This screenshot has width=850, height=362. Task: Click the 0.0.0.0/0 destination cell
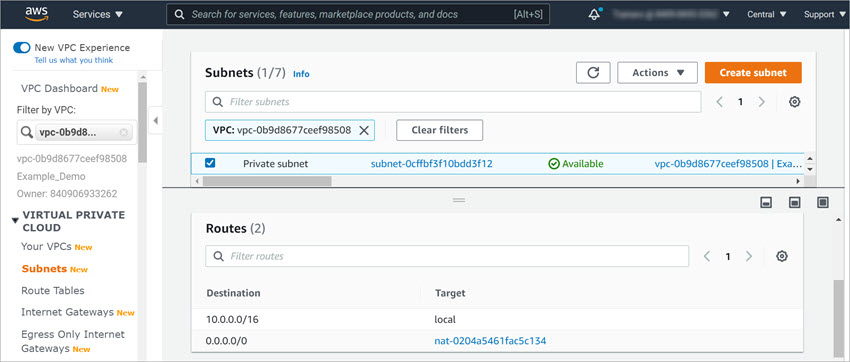point(227,341)
